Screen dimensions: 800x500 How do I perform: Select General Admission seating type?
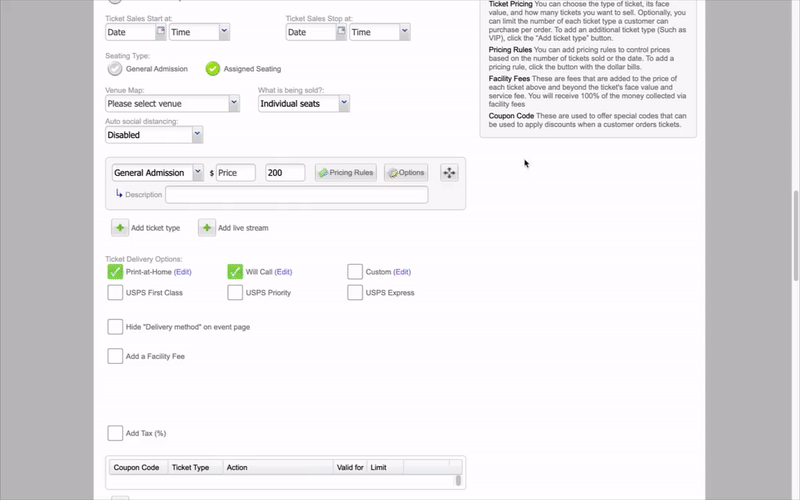pos(115,68)
